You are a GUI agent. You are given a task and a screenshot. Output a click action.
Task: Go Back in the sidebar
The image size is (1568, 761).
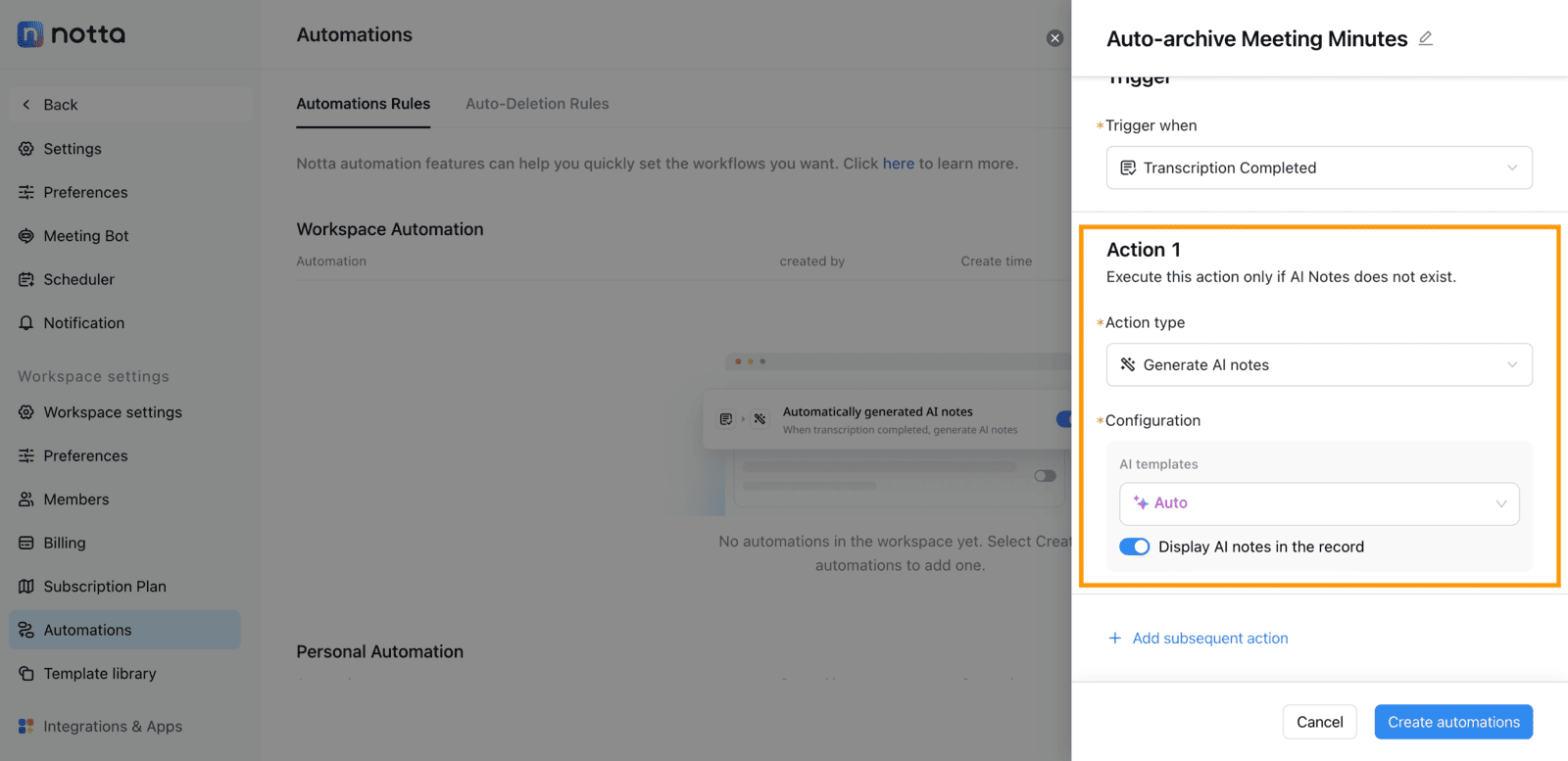[x=130, y=105]
